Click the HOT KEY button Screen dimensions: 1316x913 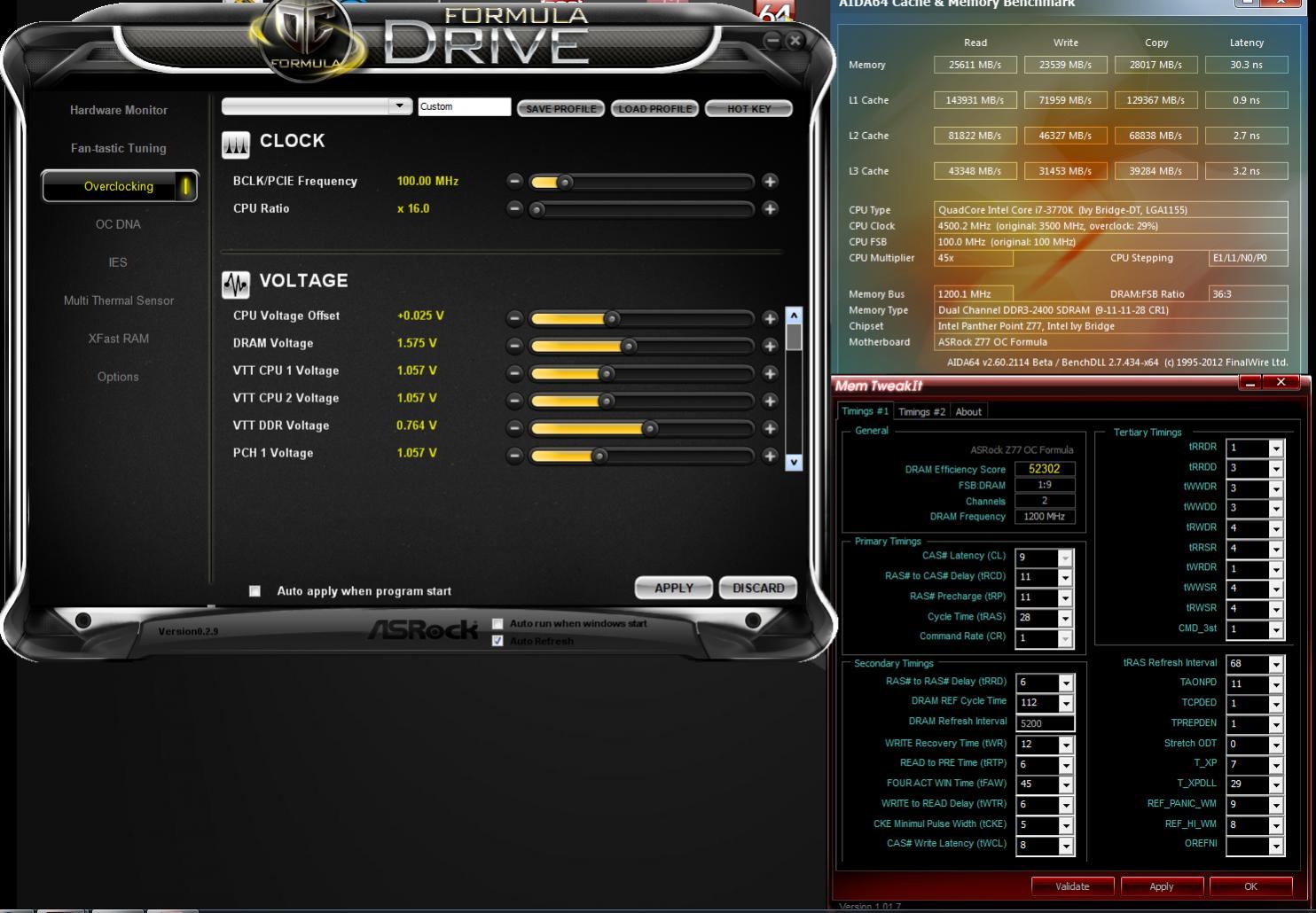coord(748,108)
